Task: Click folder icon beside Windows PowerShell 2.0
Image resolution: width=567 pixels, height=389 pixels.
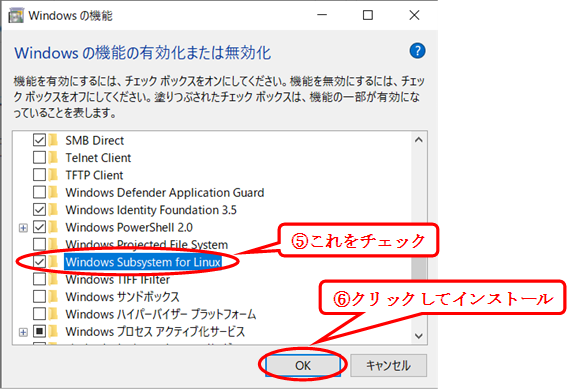Action: [53, 227]
